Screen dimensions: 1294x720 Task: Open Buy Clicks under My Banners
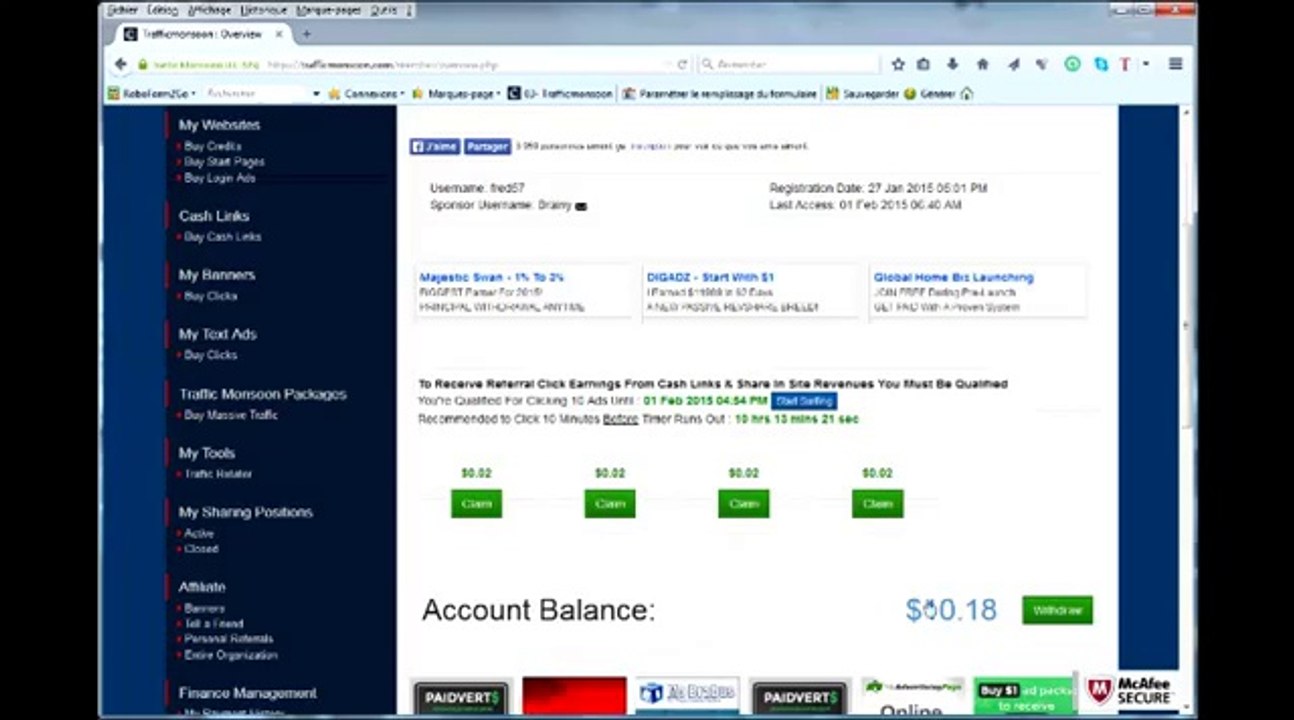[x=211, y=296]
